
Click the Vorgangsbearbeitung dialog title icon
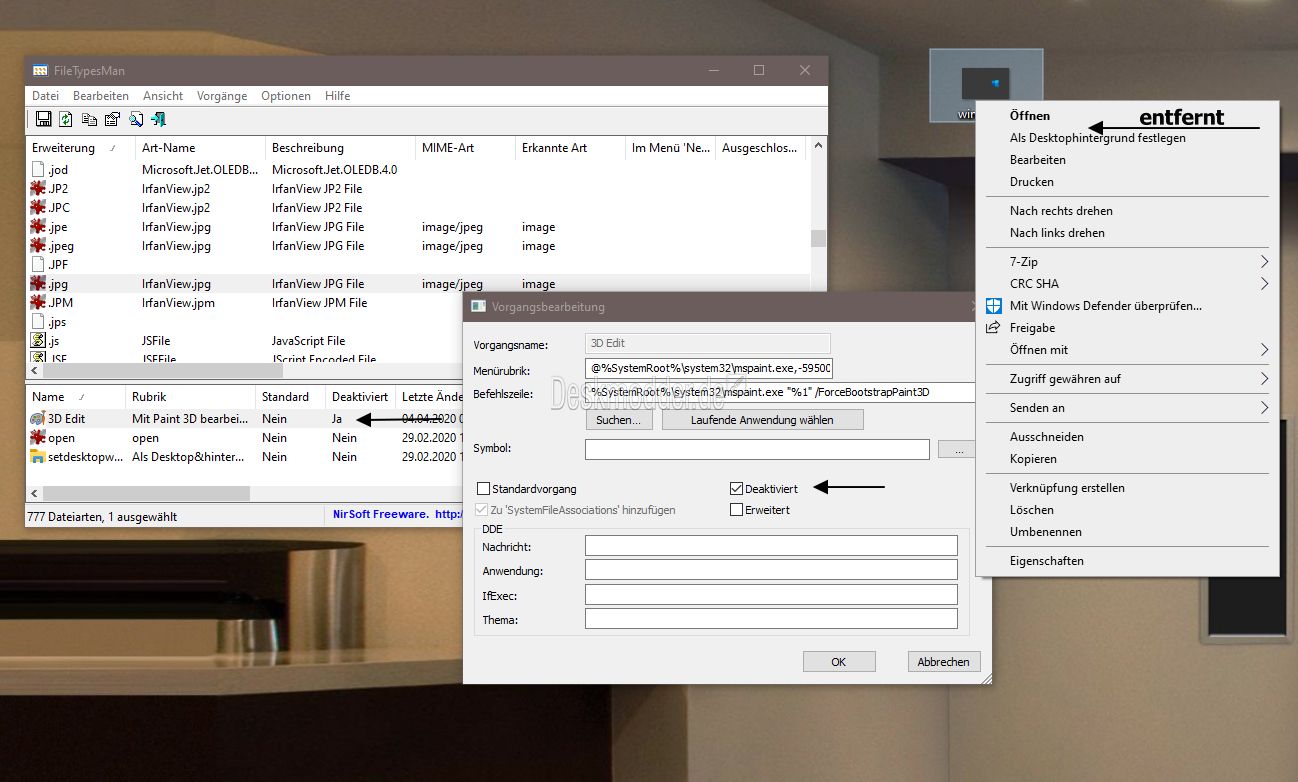479,307
